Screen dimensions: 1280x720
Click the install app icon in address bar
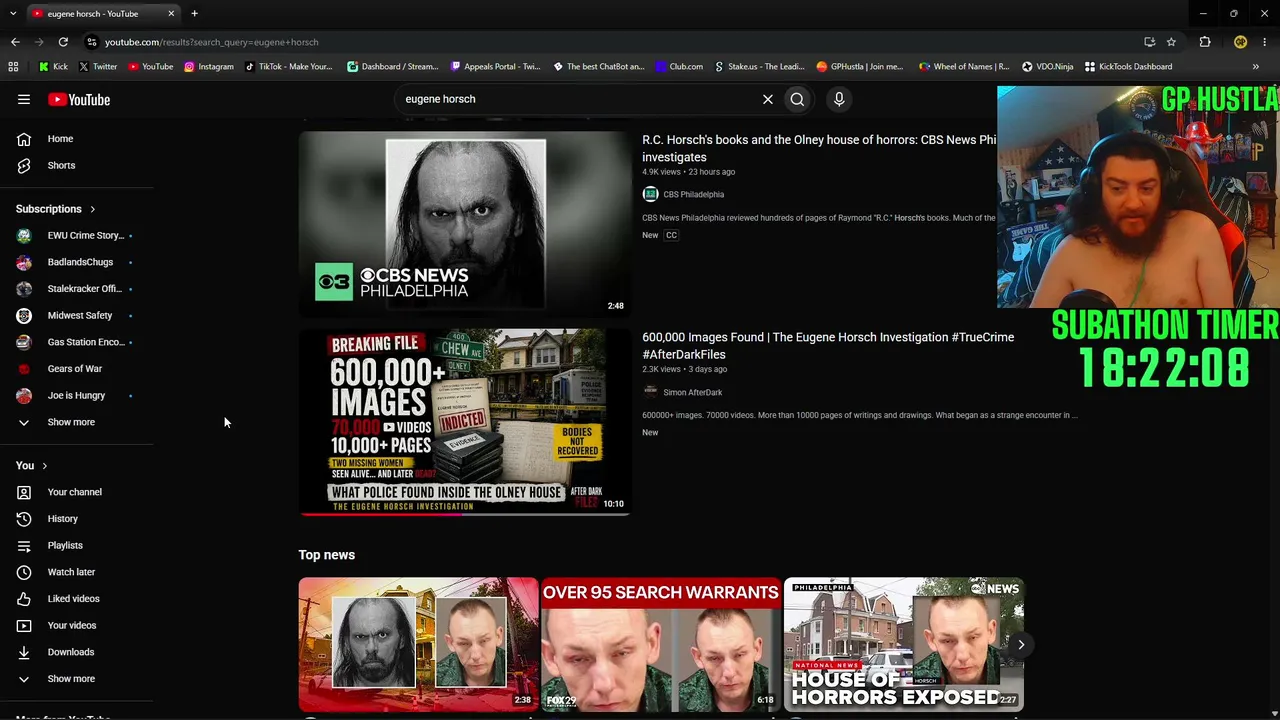coord(1149,42)
